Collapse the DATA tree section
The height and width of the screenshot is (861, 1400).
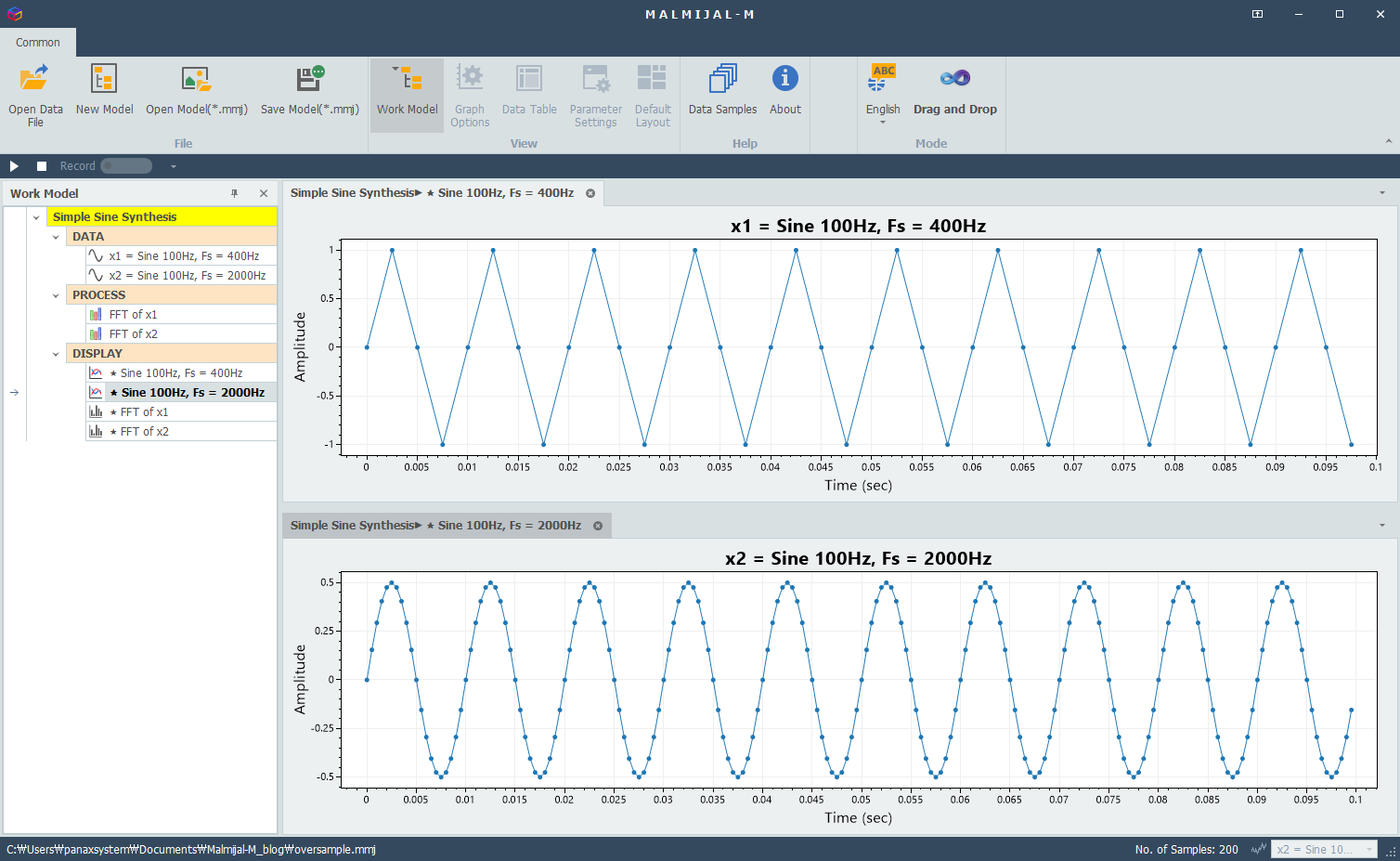(x=56, y=237)
